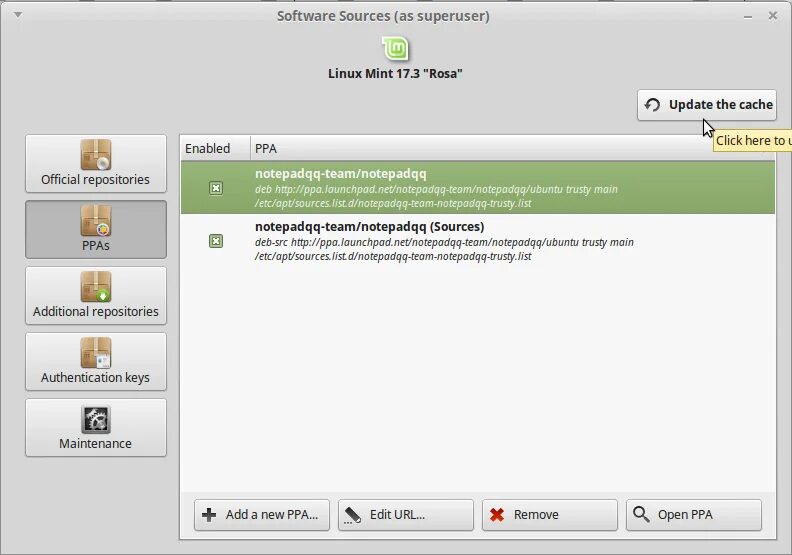Click the deb-src launchpad URL text line

pyautogui.click(x=444, y=242)
